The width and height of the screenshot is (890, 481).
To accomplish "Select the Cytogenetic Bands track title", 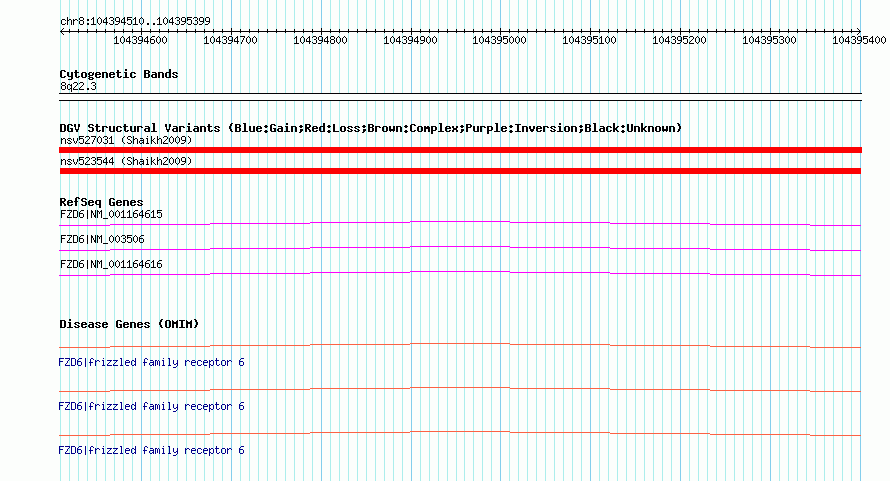I will (x=119, y=74).
